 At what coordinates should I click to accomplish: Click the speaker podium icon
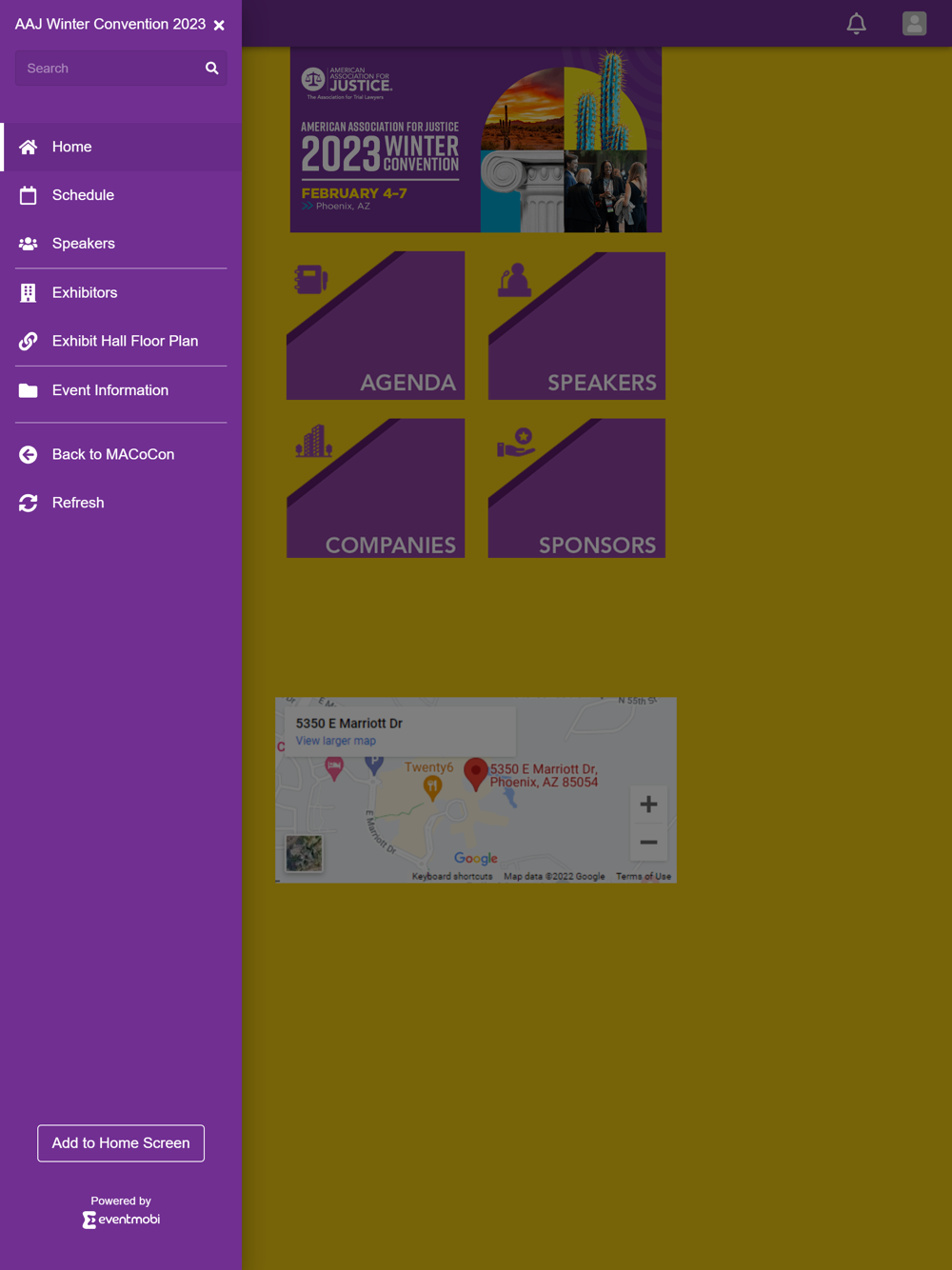pyautogui.click(x=514, y=281)
